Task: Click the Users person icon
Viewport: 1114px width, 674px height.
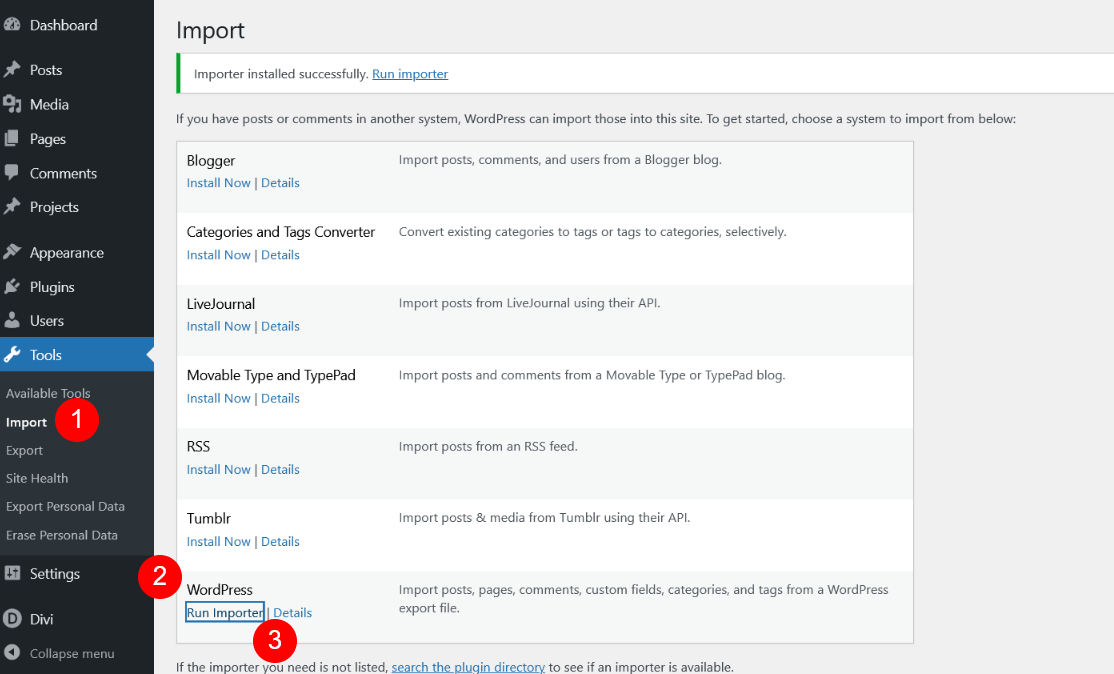Action: pyautogui.click(x=12, y=320)
